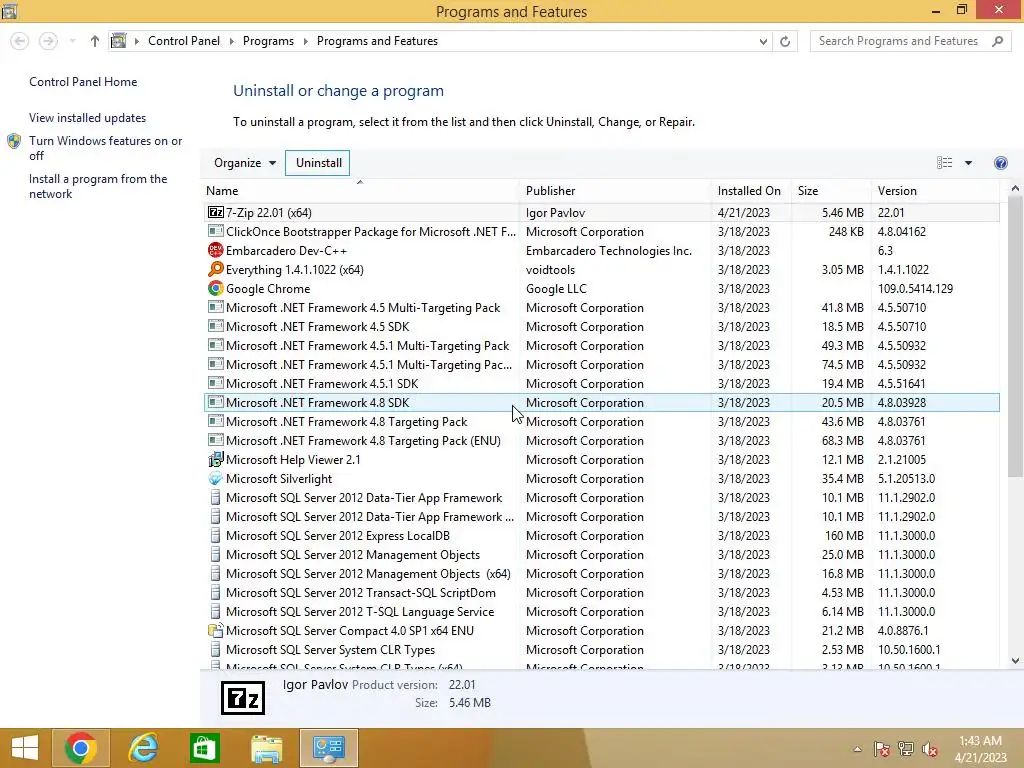Click the SQL Server 2012 Express LocalDB icon
The width and height of the screenshot is (1024, 768).
216,536
